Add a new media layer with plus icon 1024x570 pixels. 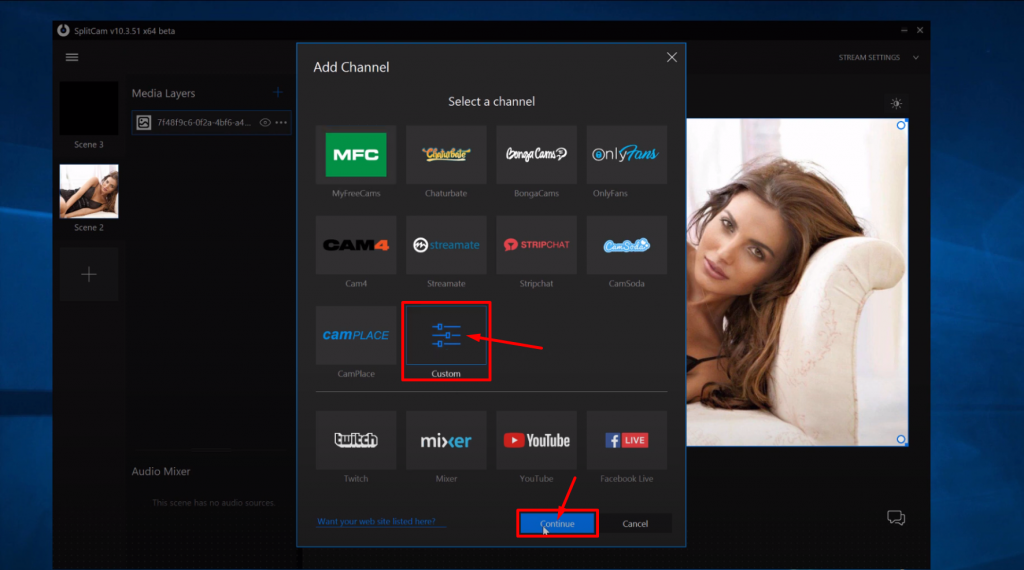click(x=278, y=93)
